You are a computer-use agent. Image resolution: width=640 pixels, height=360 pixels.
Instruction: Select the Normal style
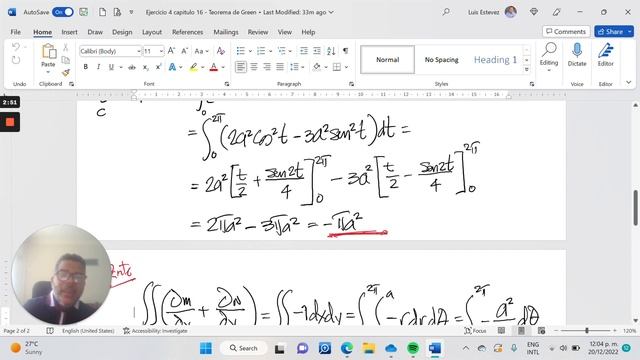tap(387, 60)
